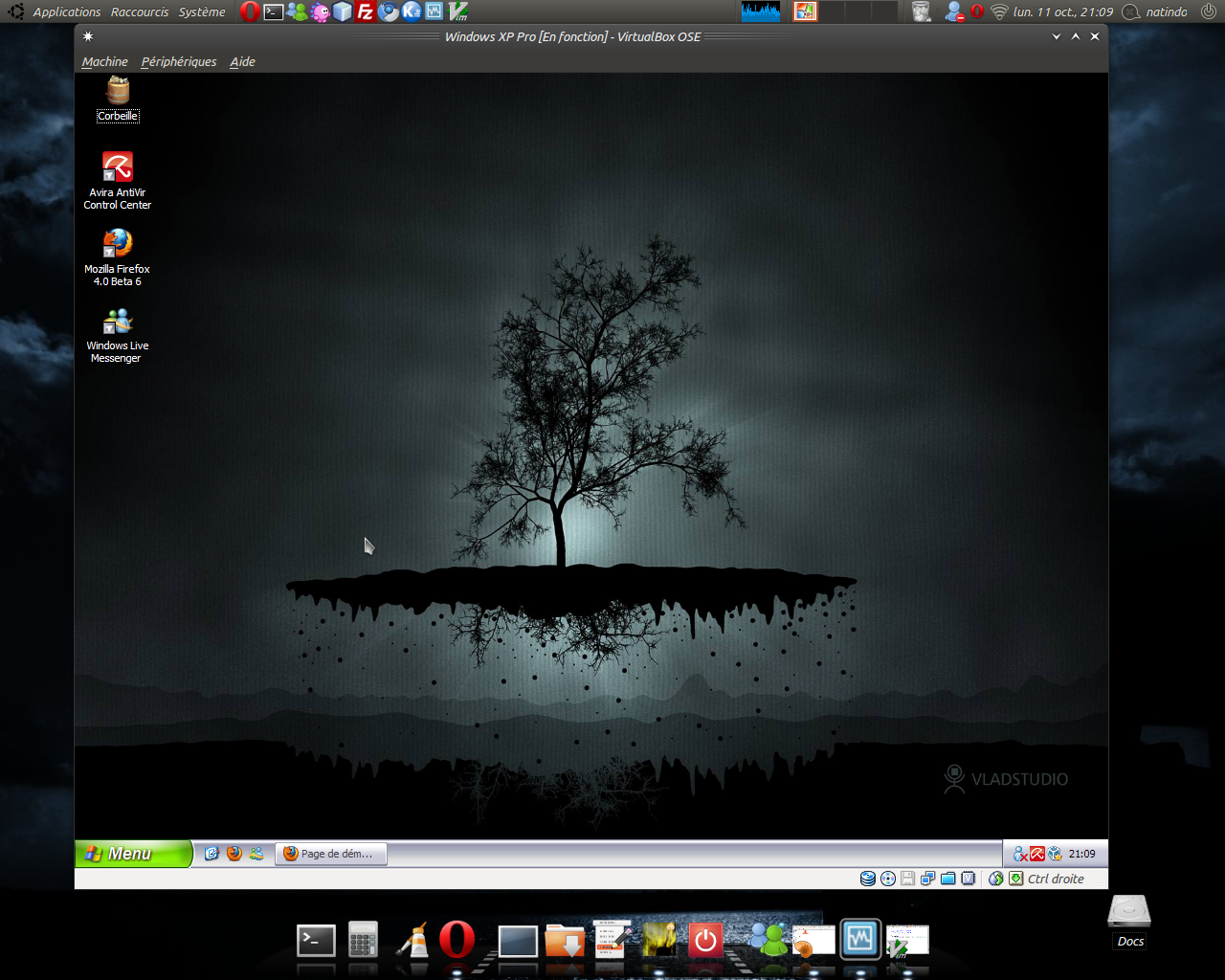The height and width of the screenshot is (980, 1225).
Task: Click the date 'lun. 11 oct., 21:09' clock
Action: [1063, 11]
